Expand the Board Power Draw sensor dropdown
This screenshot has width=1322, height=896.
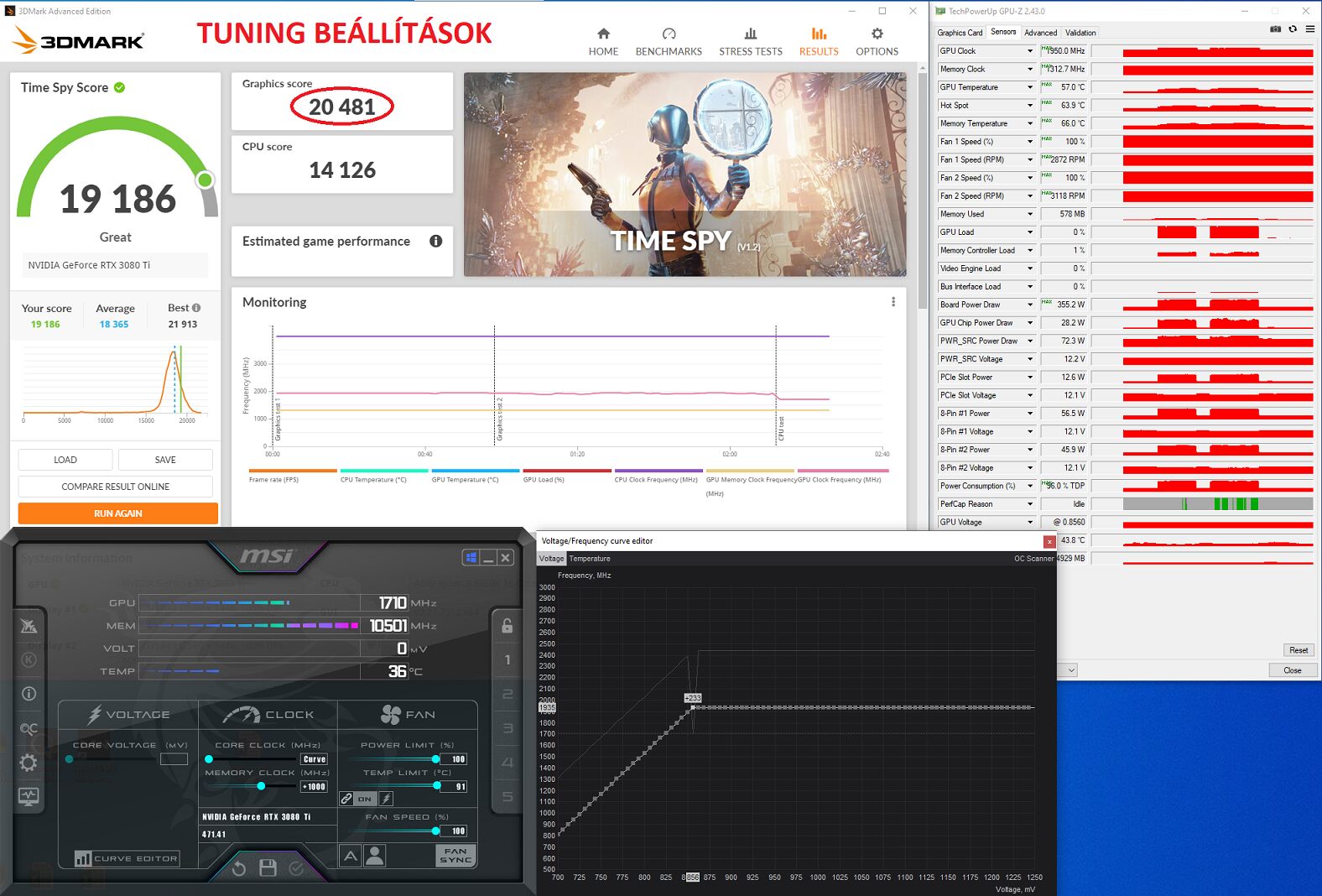[x=1030, y=305]
